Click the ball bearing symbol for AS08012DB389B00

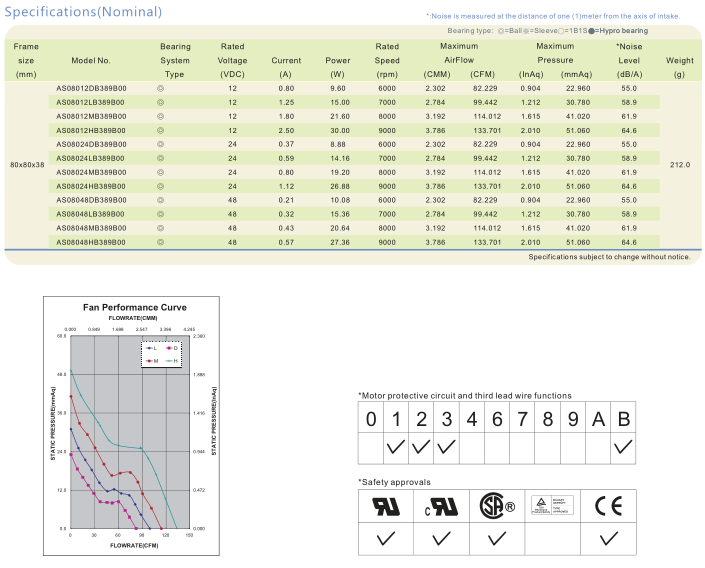(x=161, y=89)
